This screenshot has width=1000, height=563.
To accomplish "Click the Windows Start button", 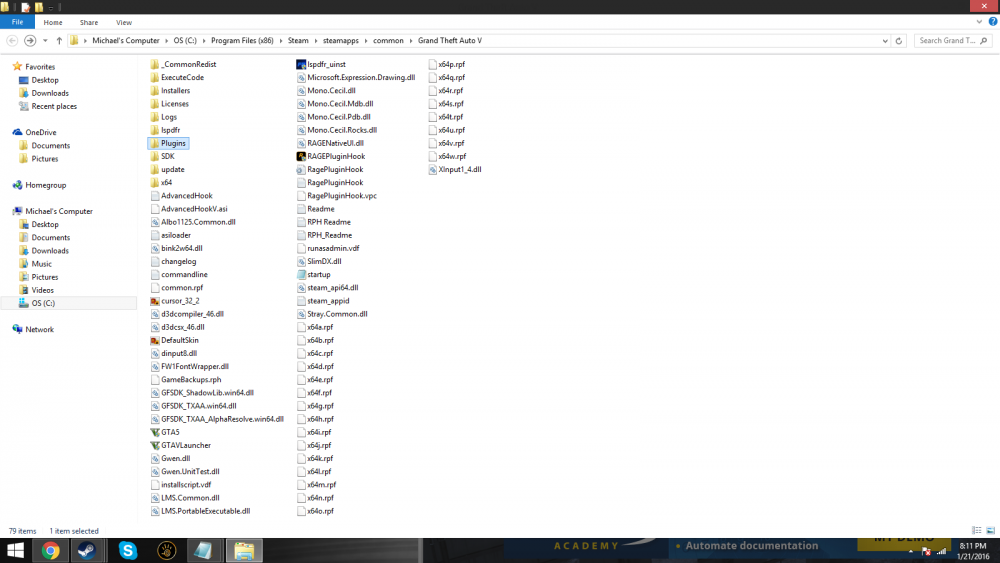I will pyautogui.click(x=15, y=550).
